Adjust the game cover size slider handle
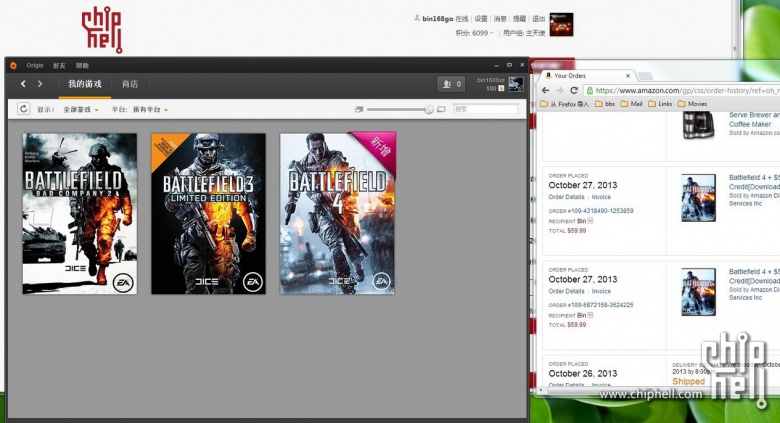 point(429,109)
